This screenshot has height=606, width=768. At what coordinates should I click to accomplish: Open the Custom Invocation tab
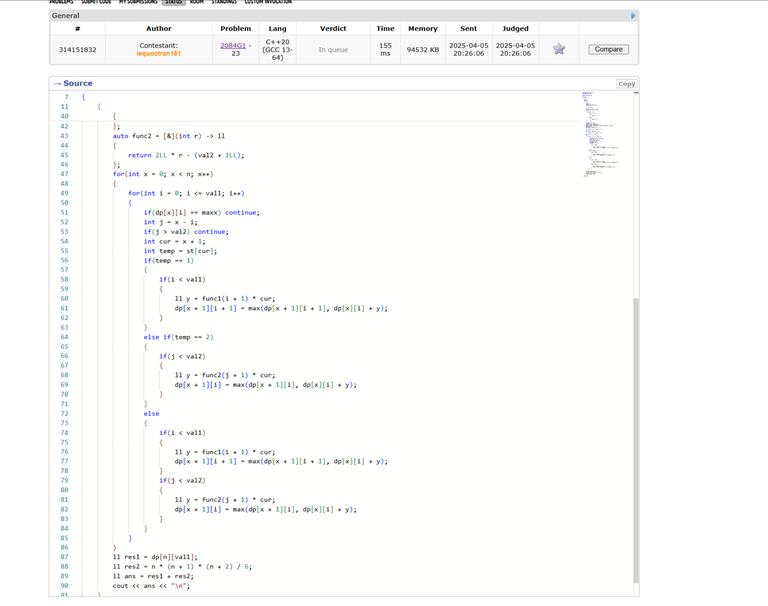click(268, 2)
